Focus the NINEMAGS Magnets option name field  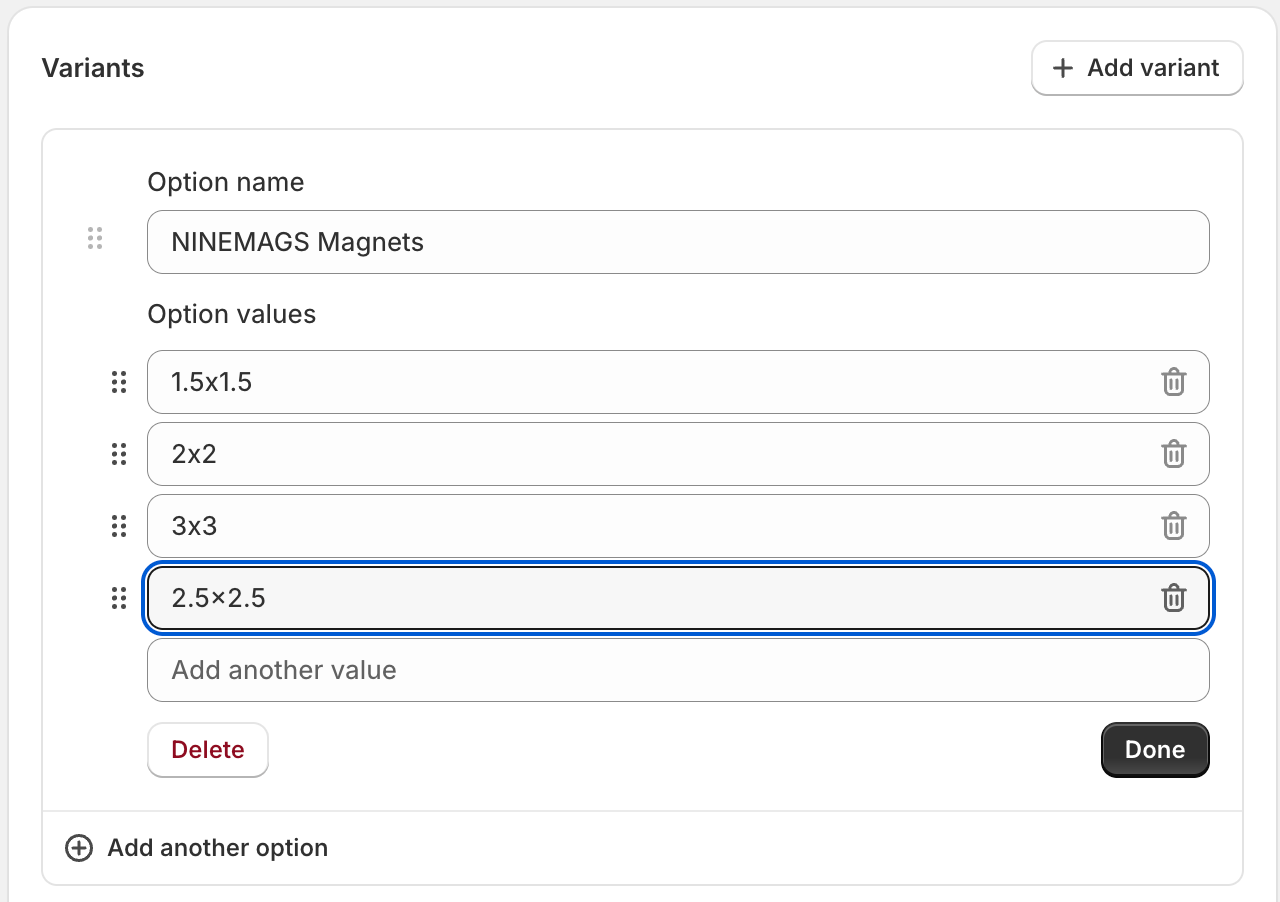coord(677,242)
